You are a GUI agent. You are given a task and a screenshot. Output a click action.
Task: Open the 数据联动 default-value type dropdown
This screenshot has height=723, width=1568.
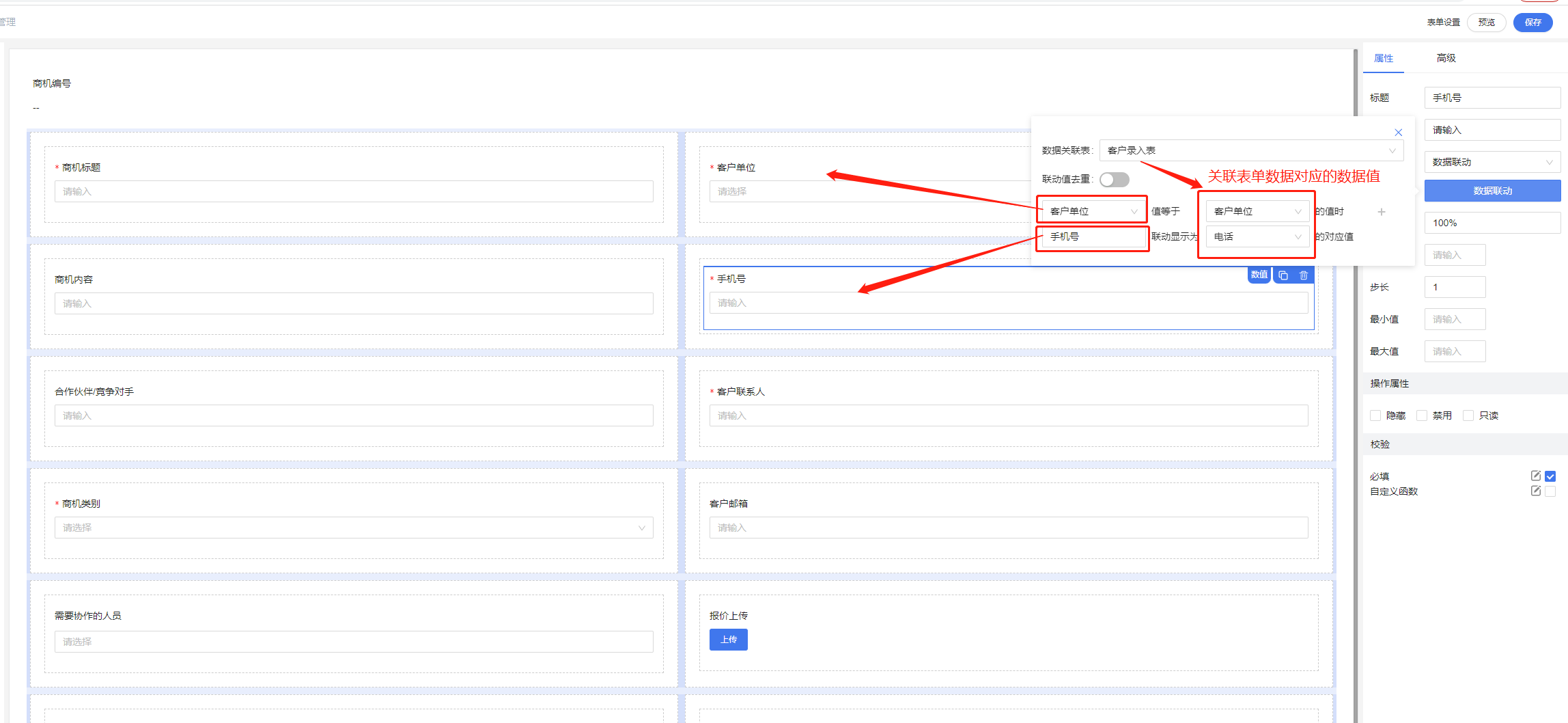1492,162
